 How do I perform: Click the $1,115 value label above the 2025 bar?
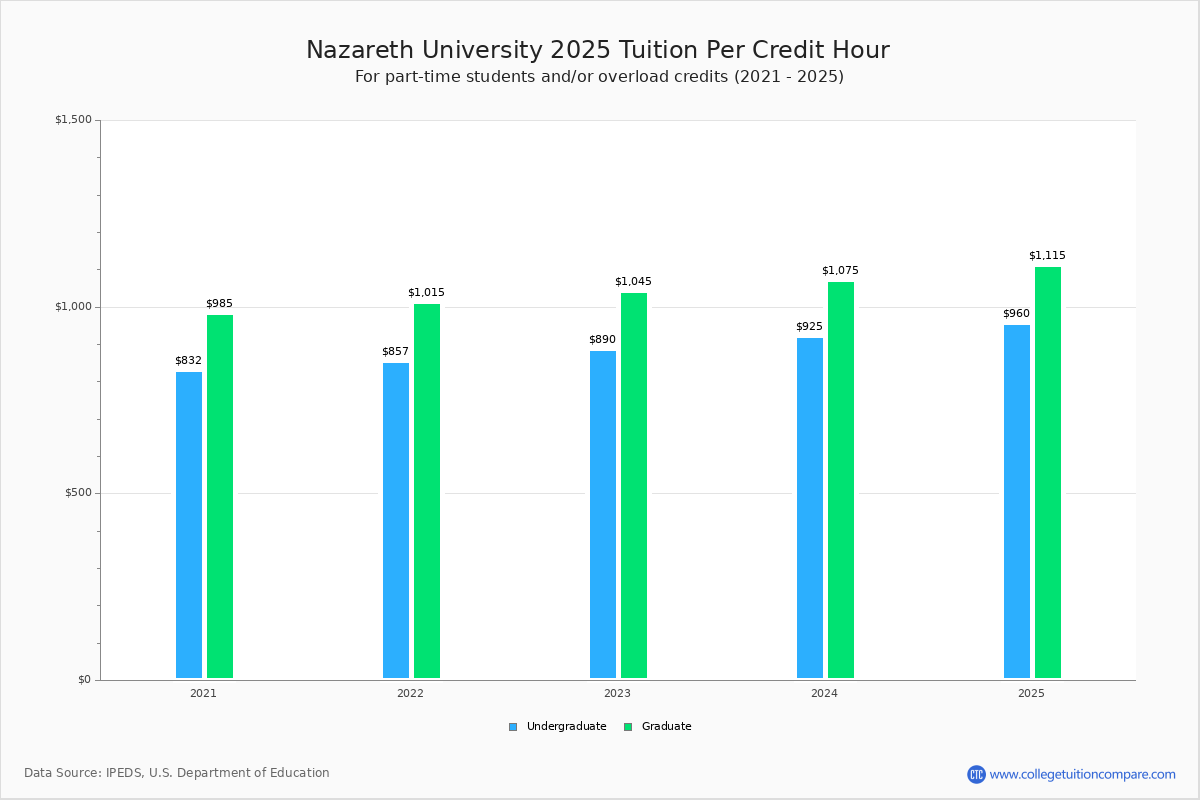click(1047, 255)
